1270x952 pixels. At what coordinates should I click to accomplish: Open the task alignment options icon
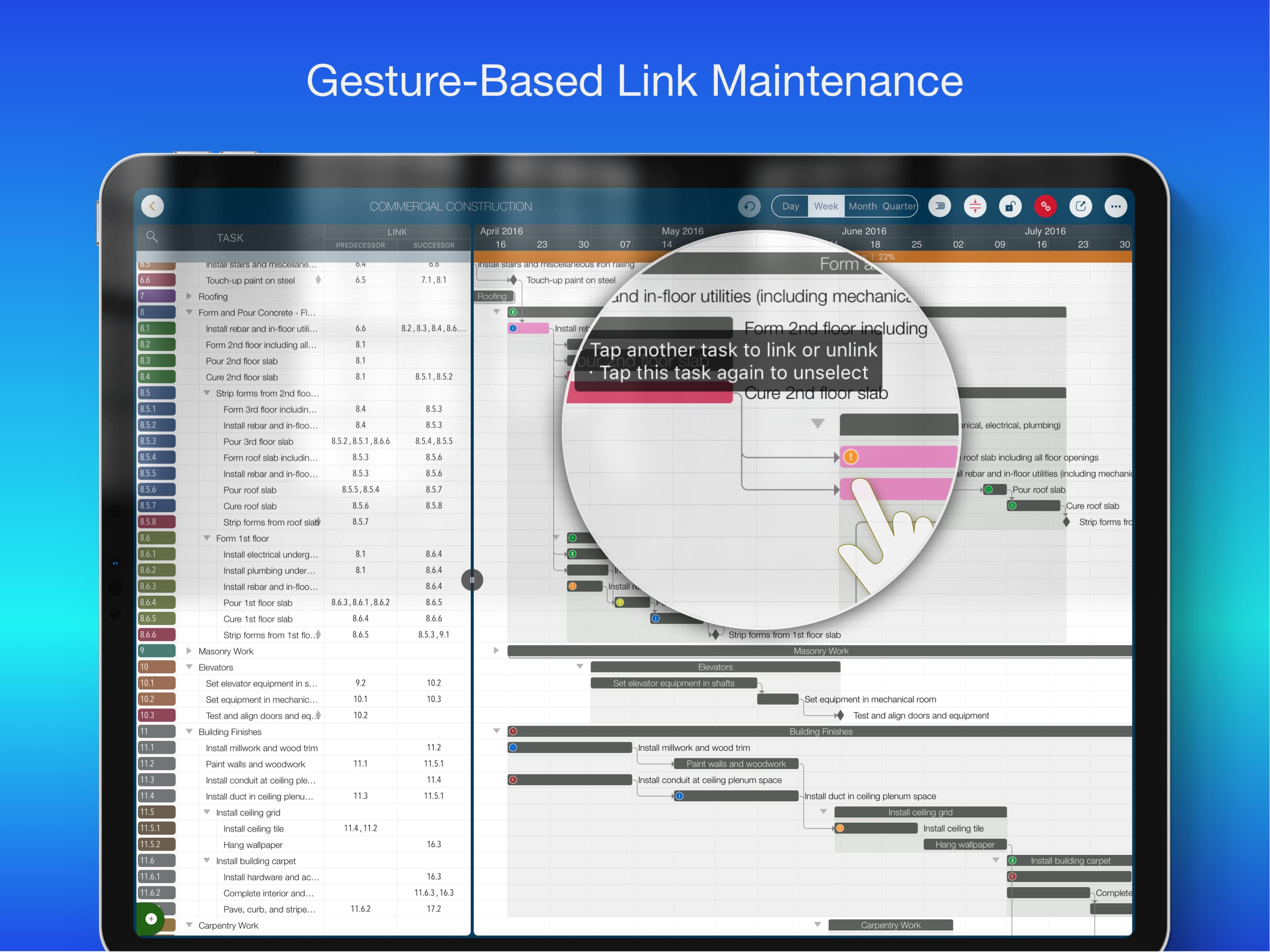pos(940,206)
